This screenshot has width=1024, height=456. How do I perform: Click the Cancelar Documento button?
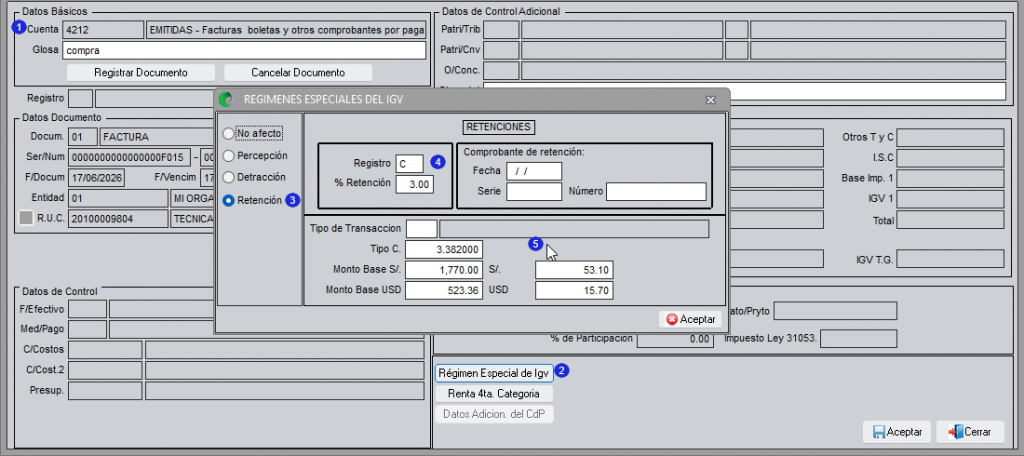(x=298, y=73)
